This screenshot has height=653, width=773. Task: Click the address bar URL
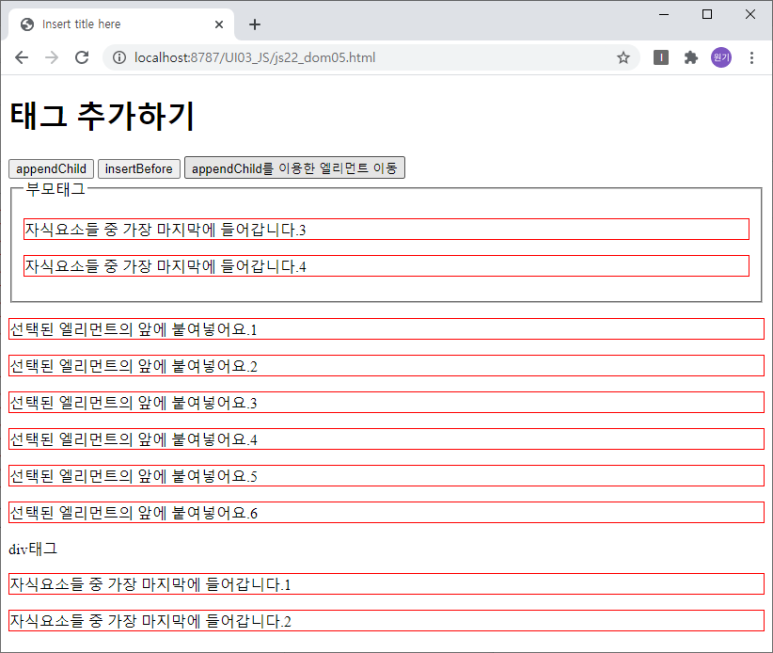(255, 58)
